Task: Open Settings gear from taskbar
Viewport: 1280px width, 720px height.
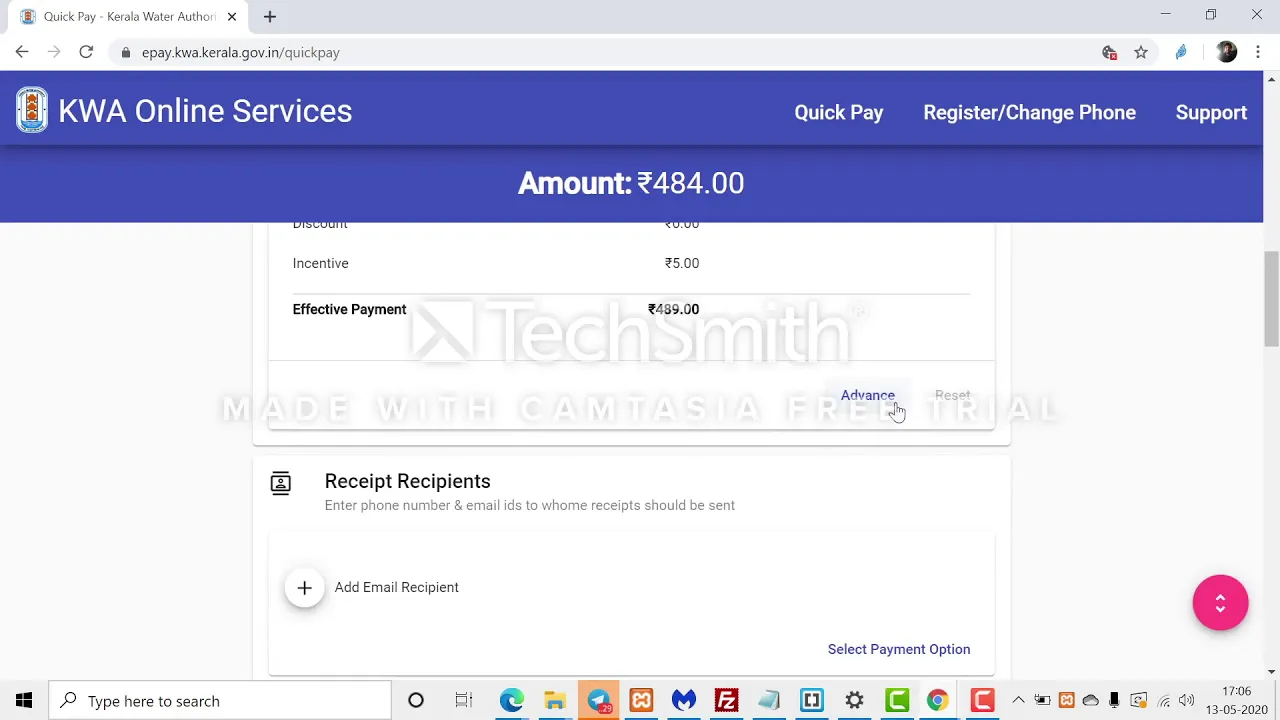Action: [x=854, y=701]
